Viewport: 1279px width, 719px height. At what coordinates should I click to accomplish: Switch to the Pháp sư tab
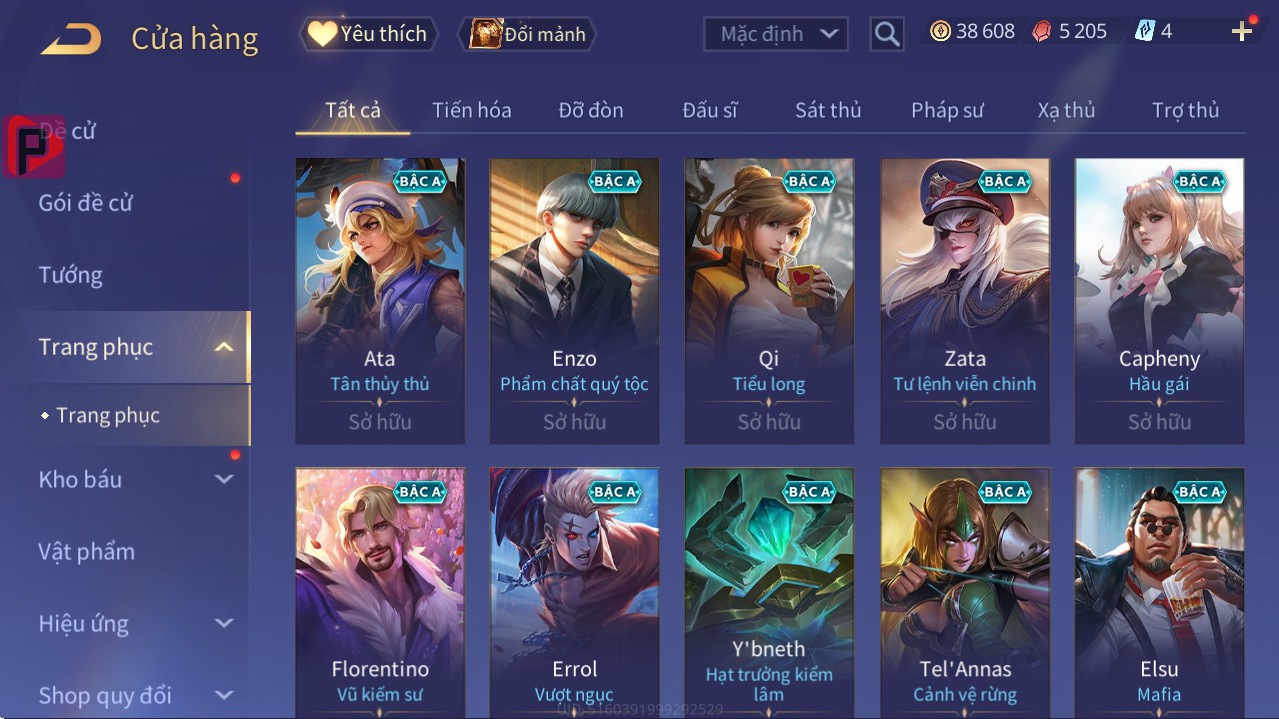[x=947, y=110]
